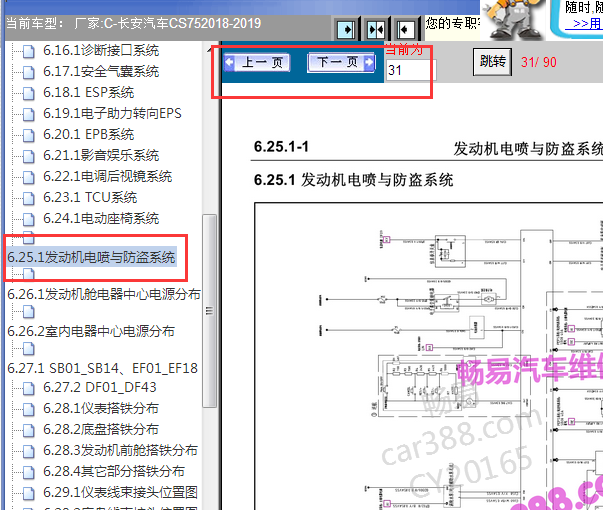Select 6.19.1电子助力转向EPS entry

[x=112, y=113]
